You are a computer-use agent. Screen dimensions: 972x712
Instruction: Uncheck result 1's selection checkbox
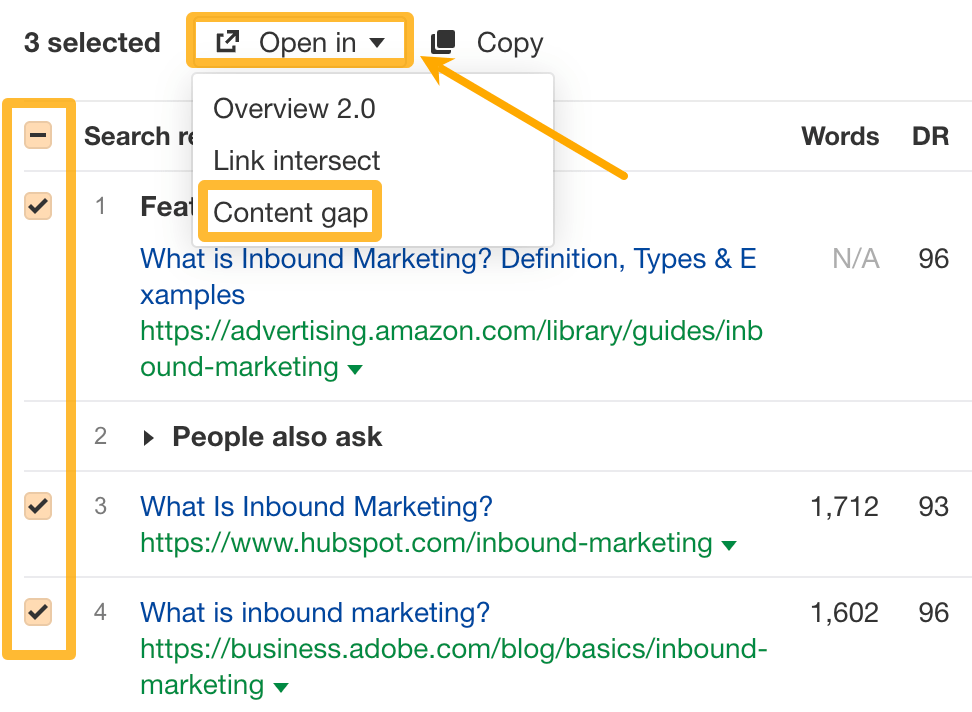38,207
